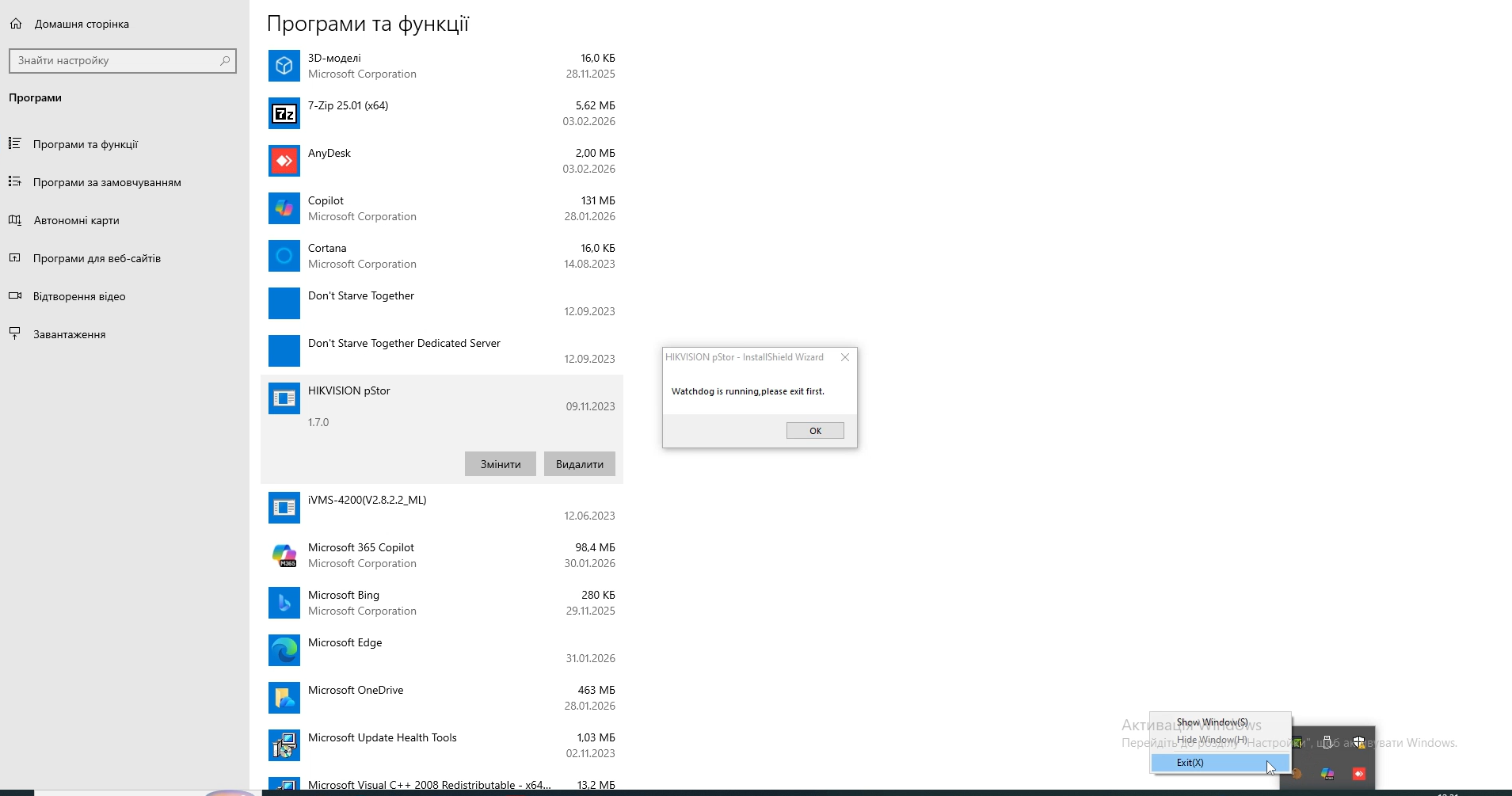1512x796 pixels.
Task: Go to Домашня сторінка
Action: tap(82, 24)
